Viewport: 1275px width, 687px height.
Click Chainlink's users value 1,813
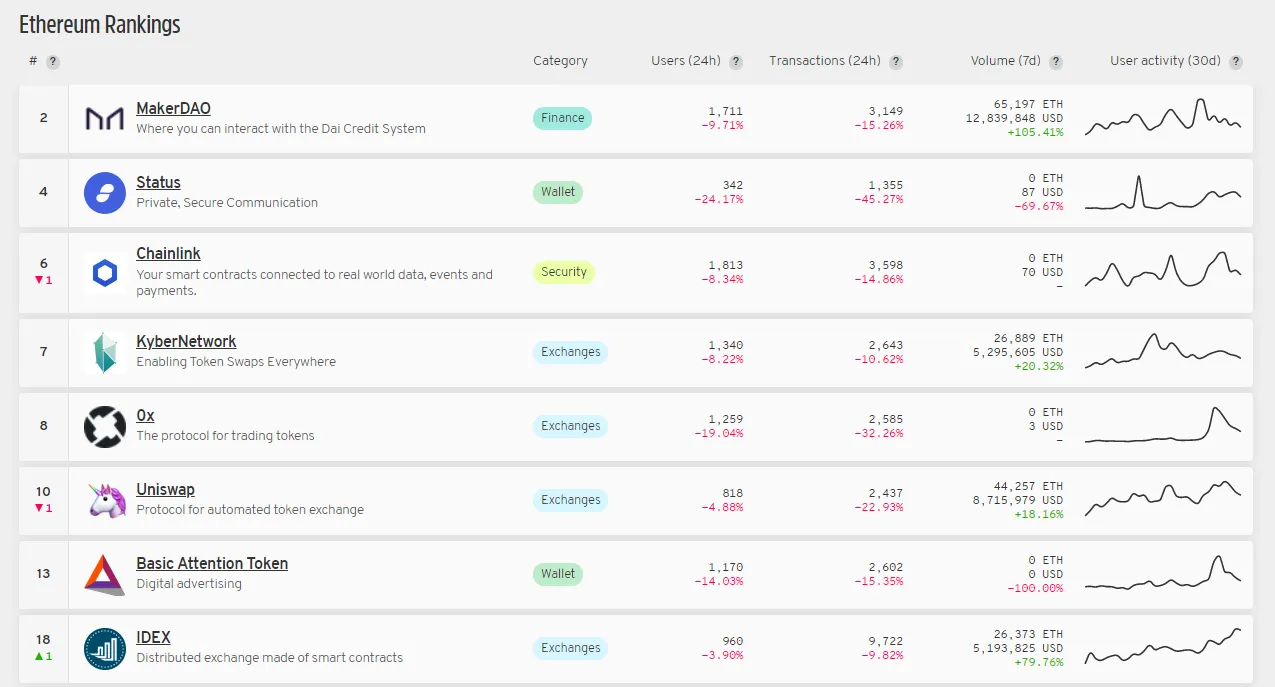coord(724,265)
